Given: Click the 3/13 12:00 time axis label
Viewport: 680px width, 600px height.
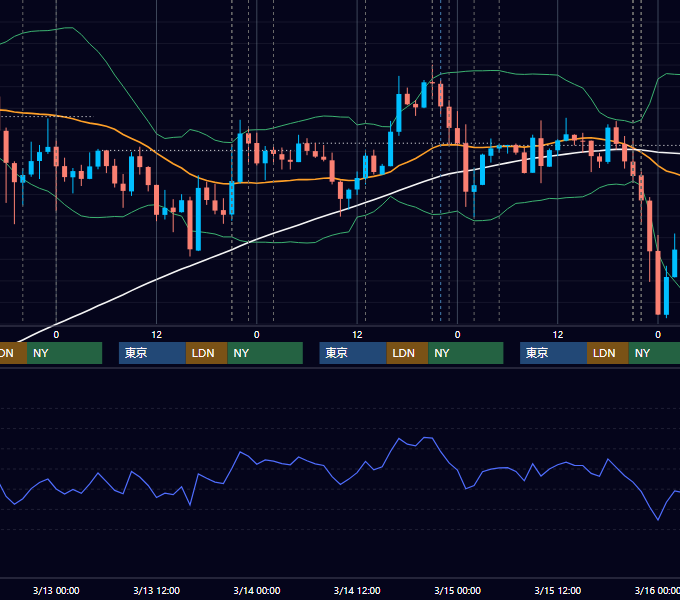Looking at the screenshot, I should coord(157,590).
